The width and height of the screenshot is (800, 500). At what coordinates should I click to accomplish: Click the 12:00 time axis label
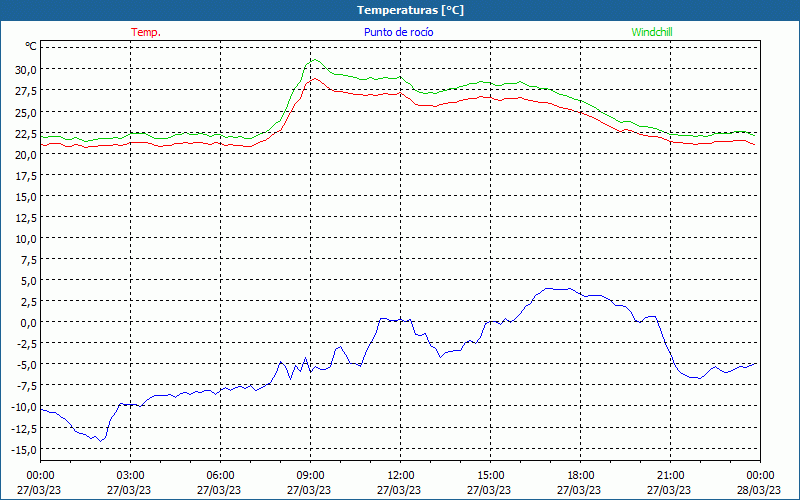point(401,476)
